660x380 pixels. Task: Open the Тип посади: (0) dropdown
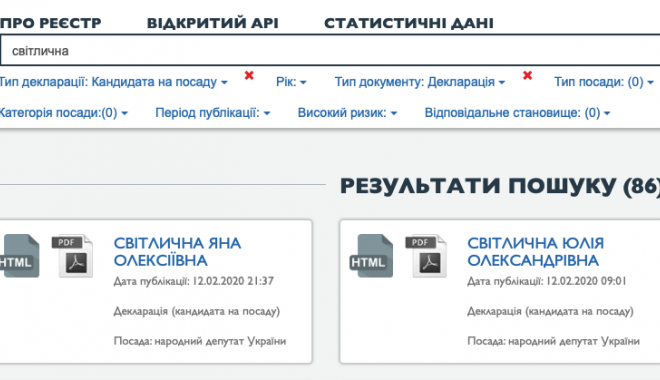pyautogui.click(x=604, y=82)
